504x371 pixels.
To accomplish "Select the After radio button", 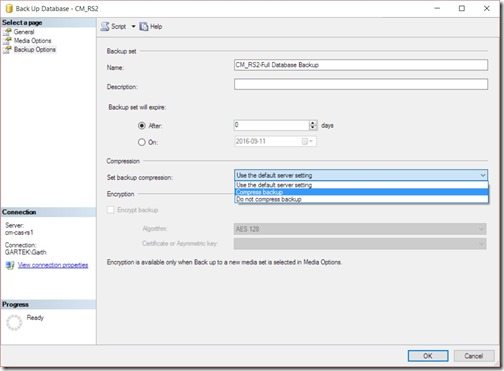I will coord(142,126).
